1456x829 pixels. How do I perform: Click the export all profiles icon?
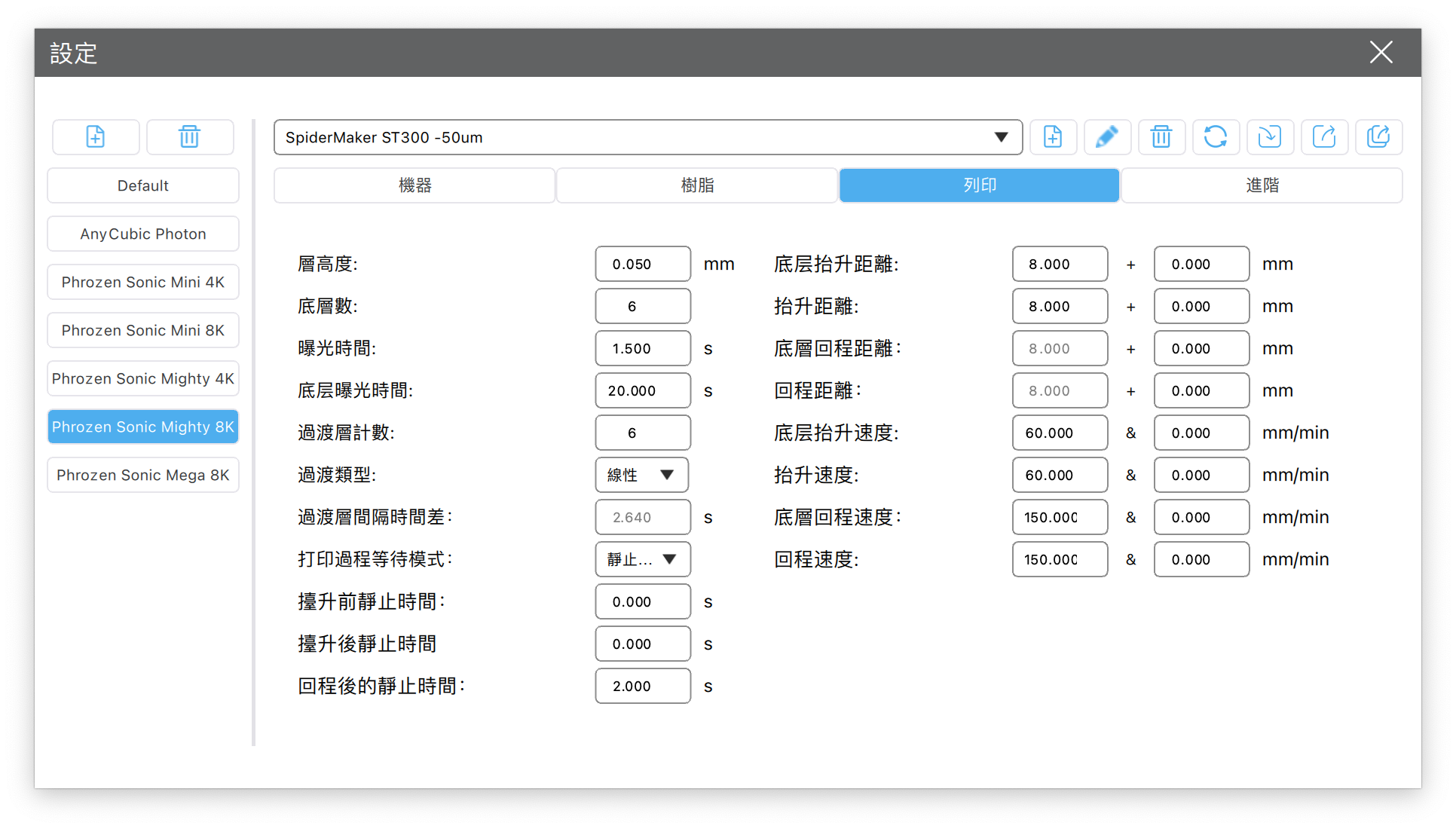[1378, 137]
